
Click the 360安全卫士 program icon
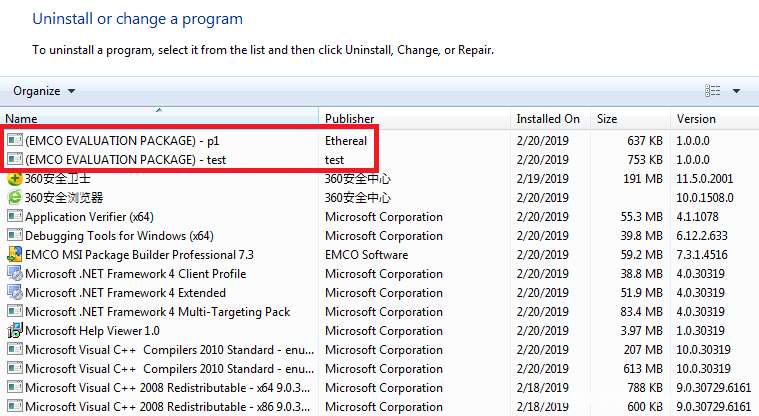tap(15, 179)
